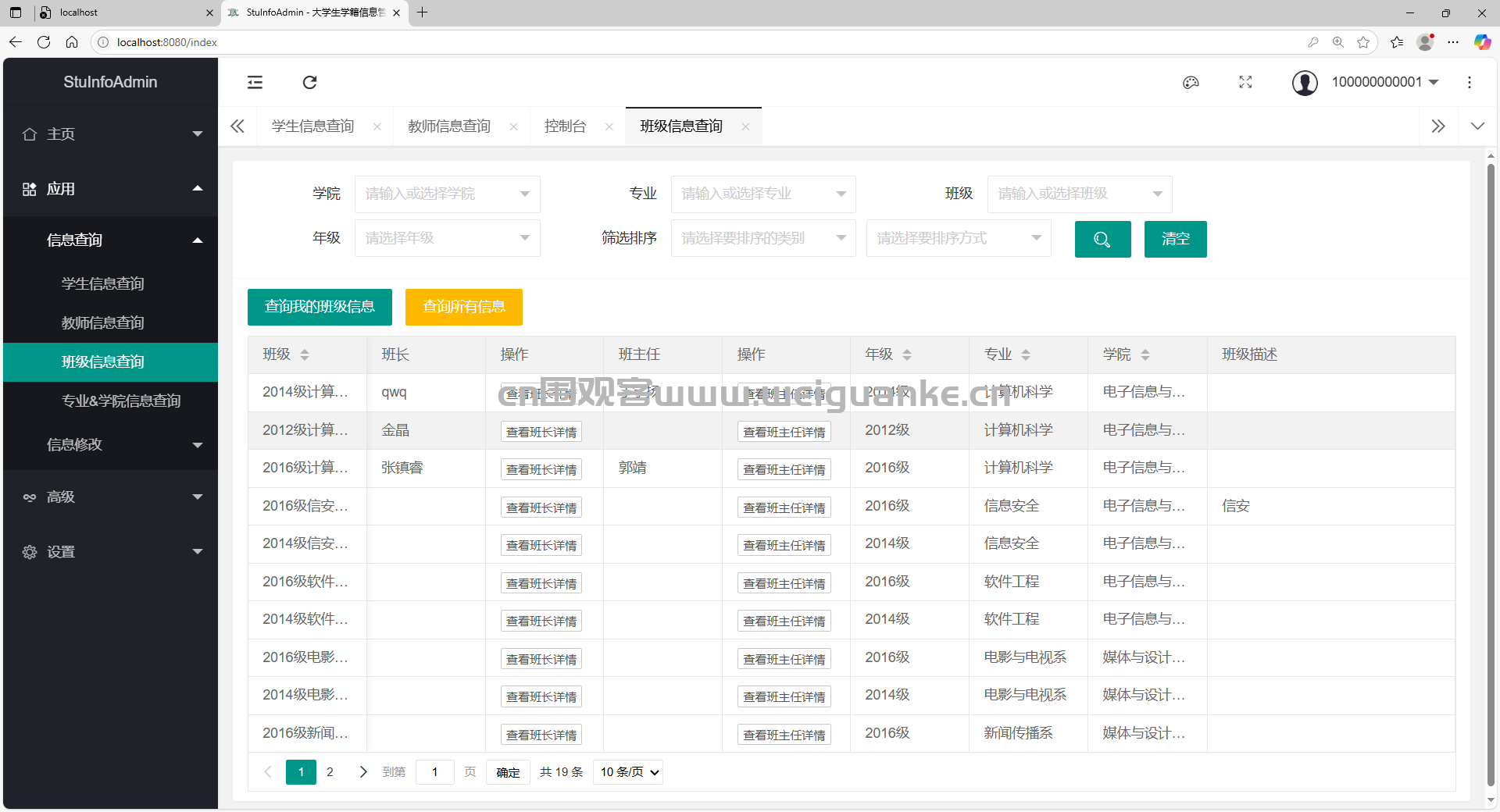Image resolution: width=1500 pixels, height=812 pixels.
Task: Open the vertical three-dot more menu
Action: 1470,82
